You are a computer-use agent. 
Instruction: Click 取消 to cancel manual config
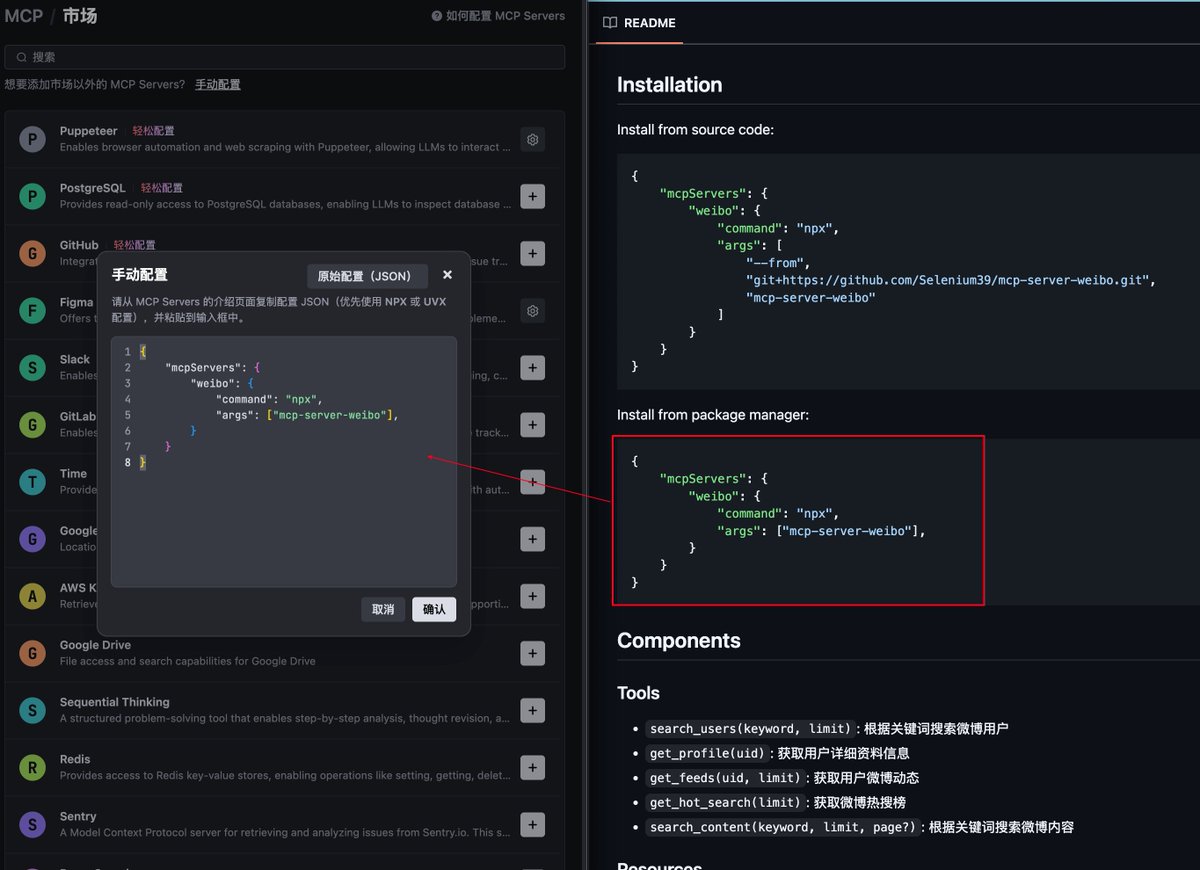pyautogui.click(x=383, y=609)
